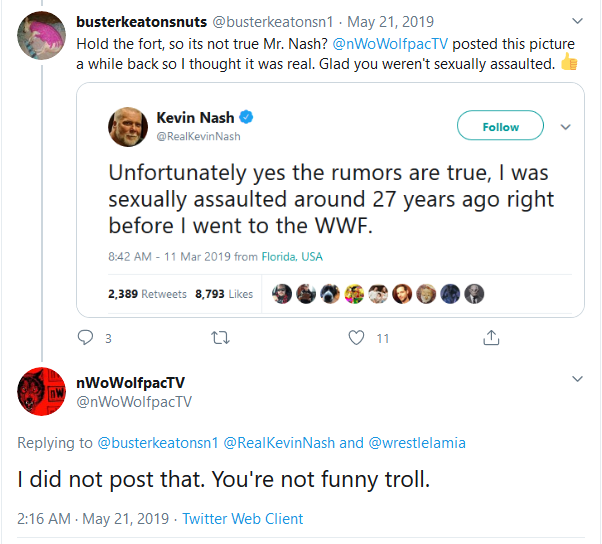Retweet the busterkeatonsnuts tweet
The image size is (602, 544).
point(221,338)
